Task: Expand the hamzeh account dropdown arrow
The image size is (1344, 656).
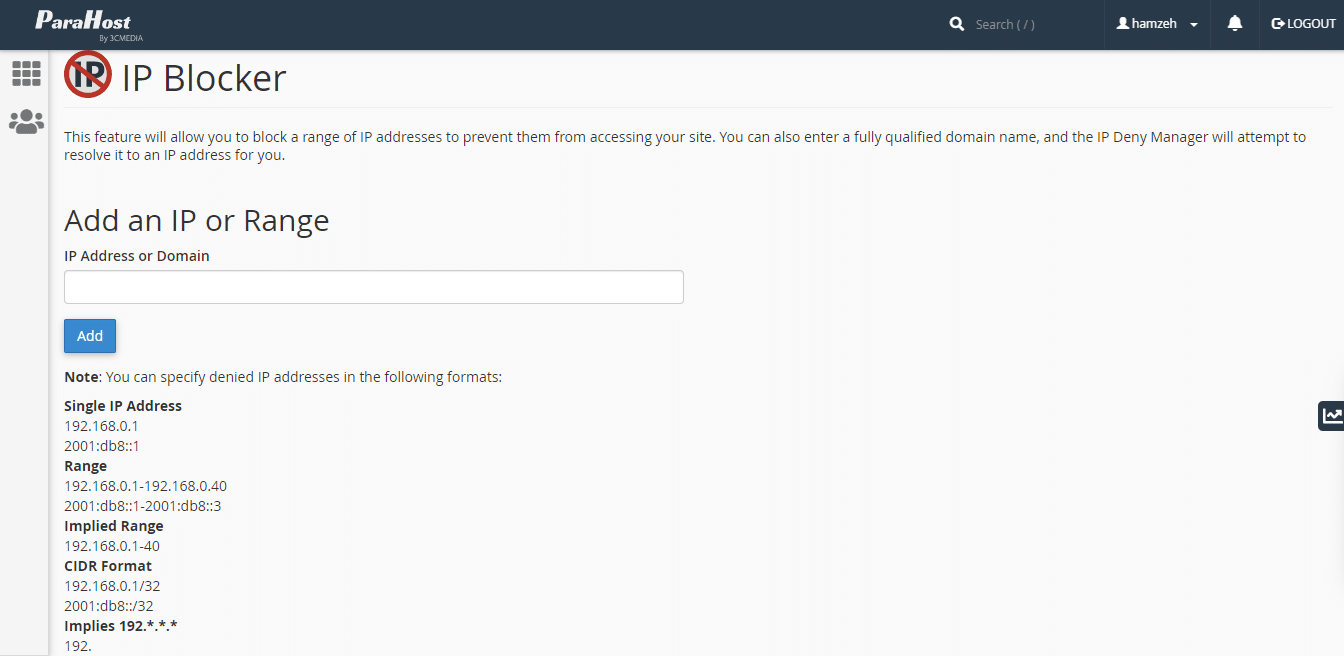Action: 1194,25
